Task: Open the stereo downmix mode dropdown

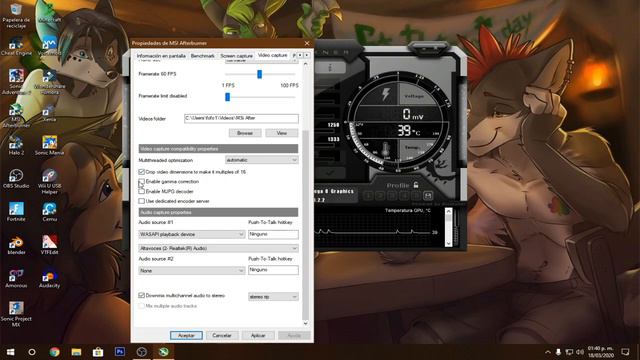Action: [x=273, y=297]
